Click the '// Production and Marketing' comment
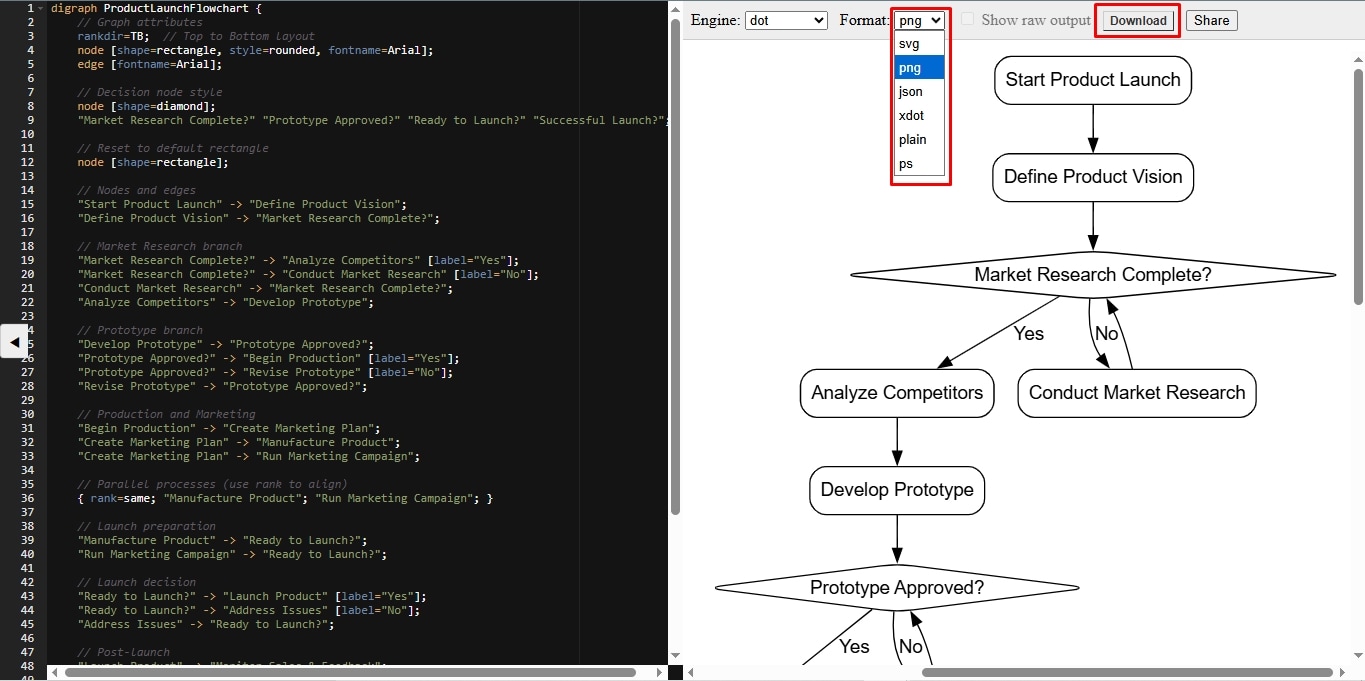 166,414
